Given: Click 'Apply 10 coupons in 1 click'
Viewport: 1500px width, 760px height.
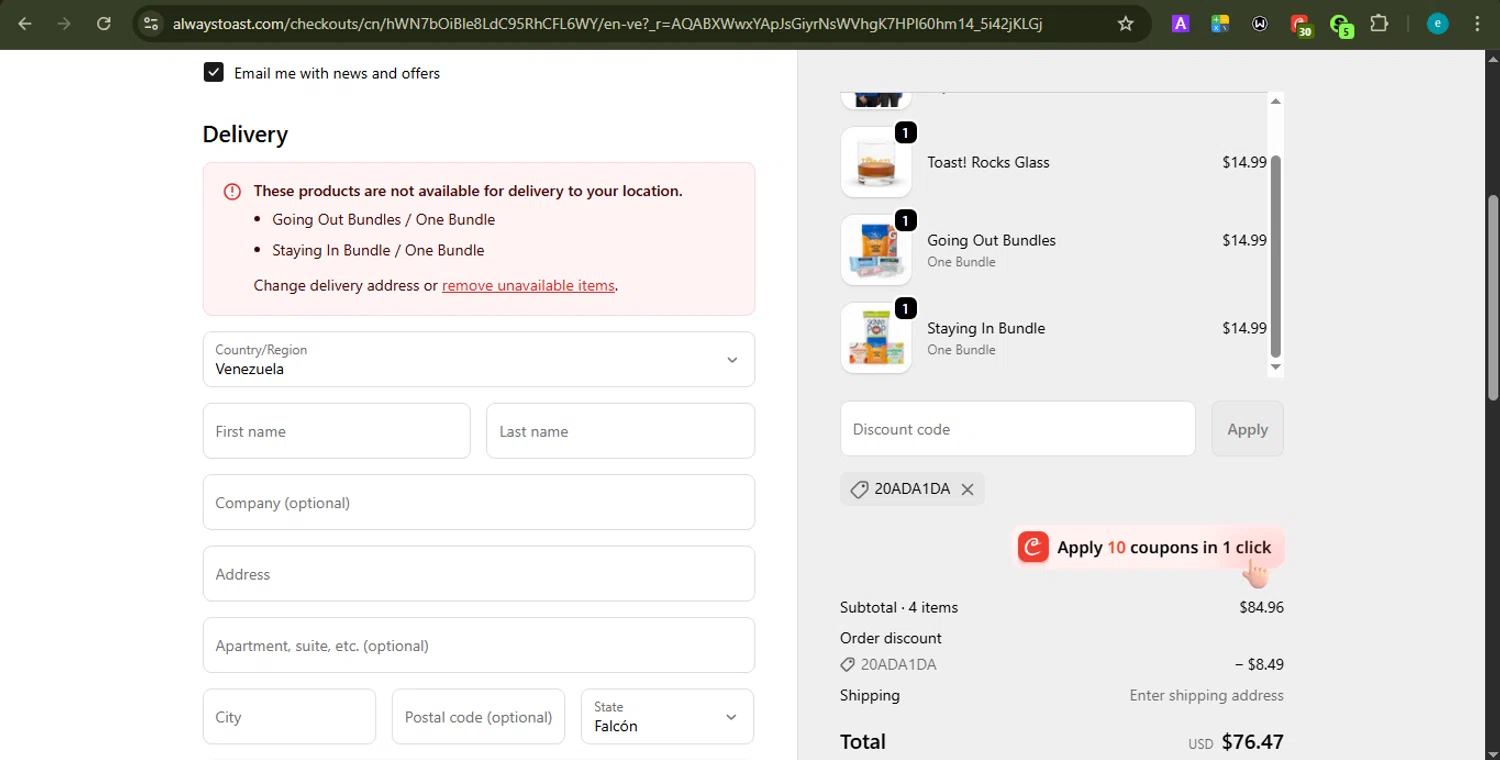Looking at the screenshot, I should tap(1148, 547).
